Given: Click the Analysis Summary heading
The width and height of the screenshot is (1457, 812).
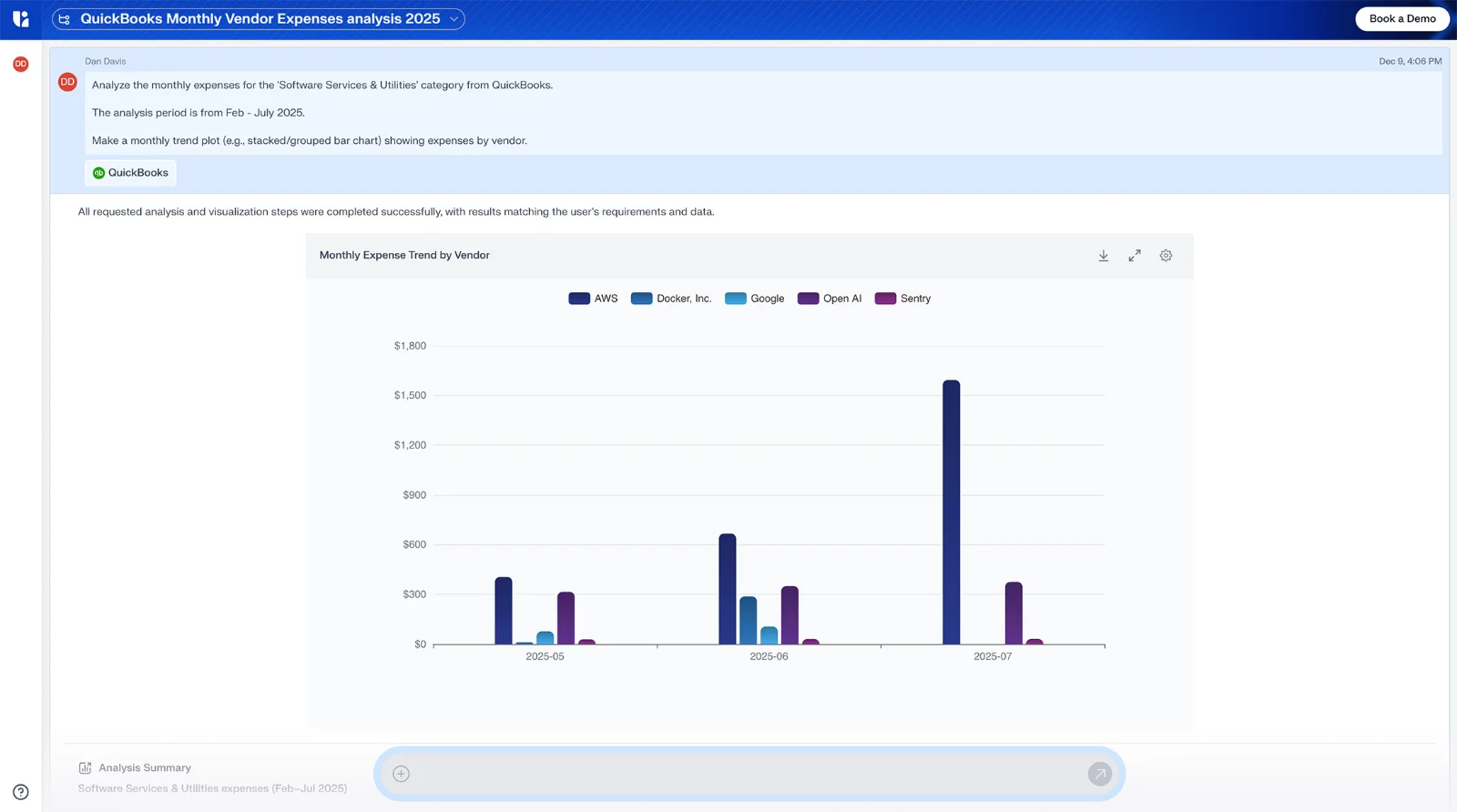Looking at the screenshot, I should [145, 768].
